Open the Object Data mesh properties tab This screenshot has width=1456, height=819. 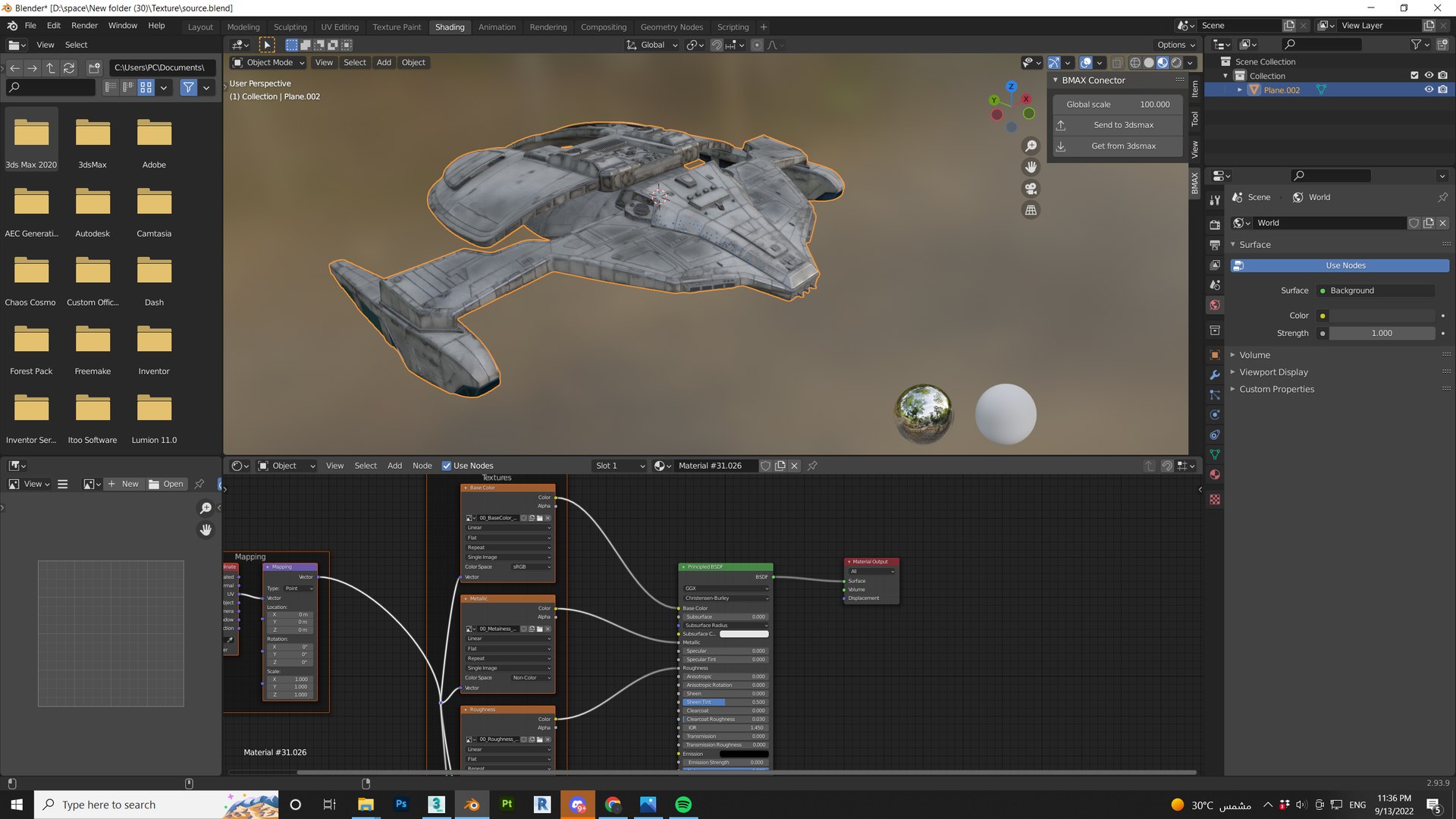click(x=1215, y=454)
